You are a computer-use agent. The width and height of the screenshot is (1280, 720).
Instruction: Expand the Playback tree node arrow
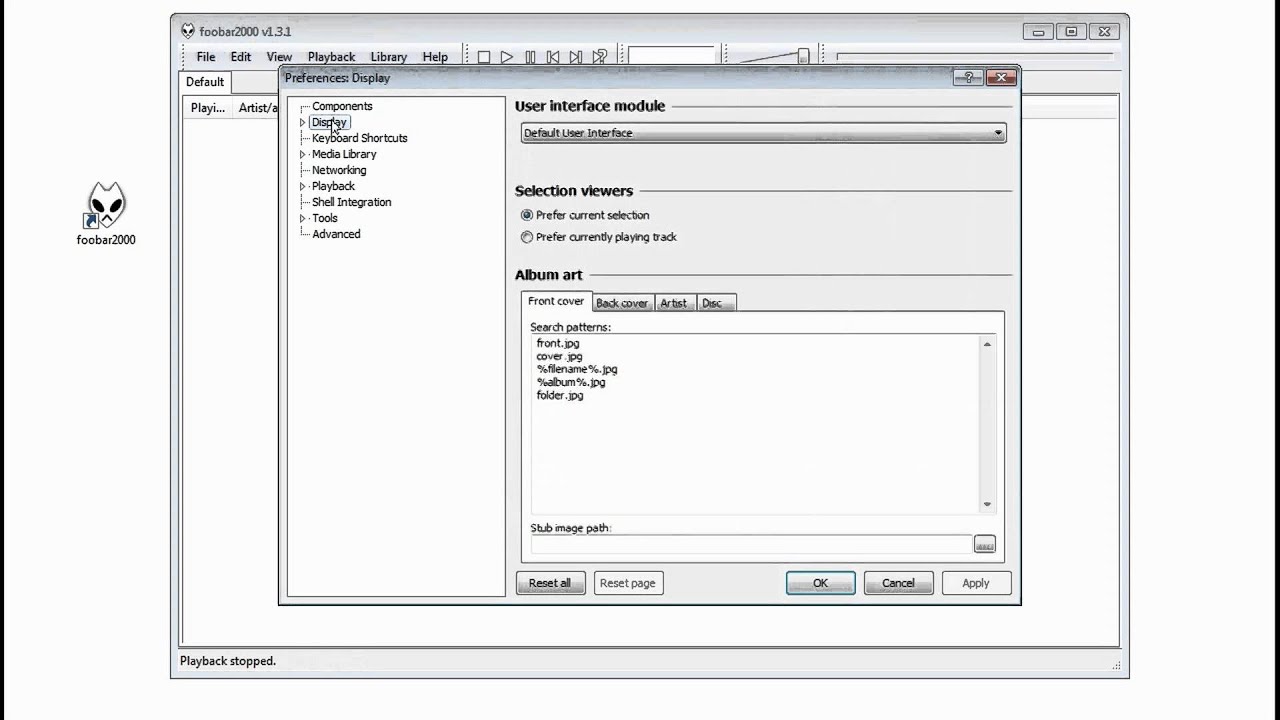click(303, 186)
